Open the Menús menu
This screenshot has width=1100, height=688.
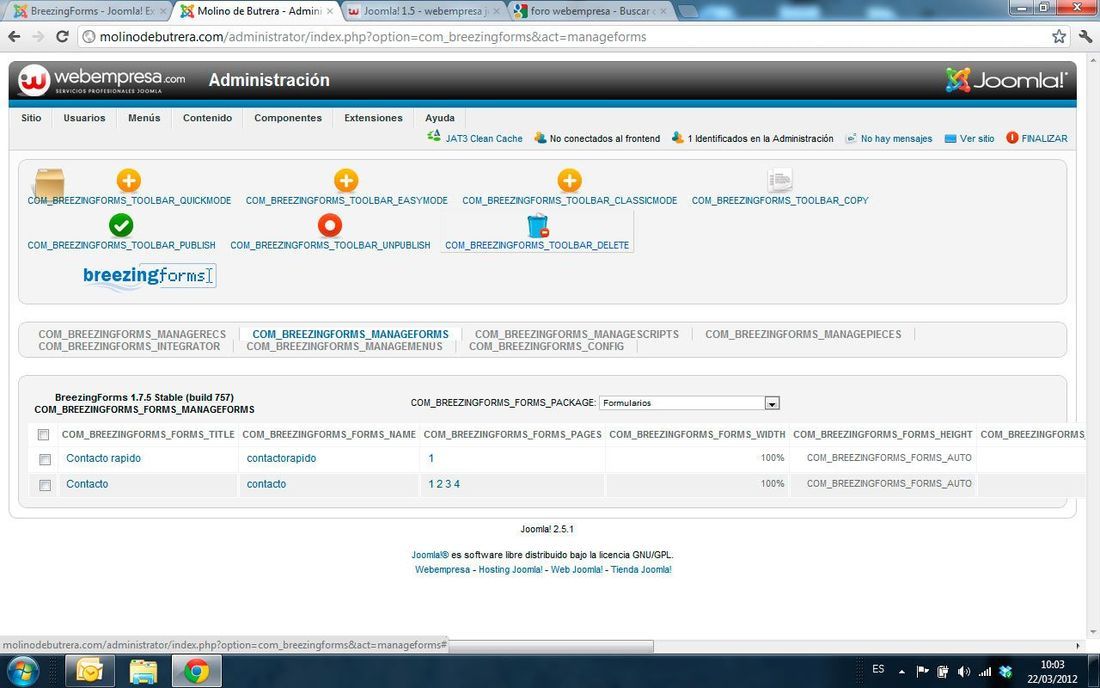(x=144, y=118)
